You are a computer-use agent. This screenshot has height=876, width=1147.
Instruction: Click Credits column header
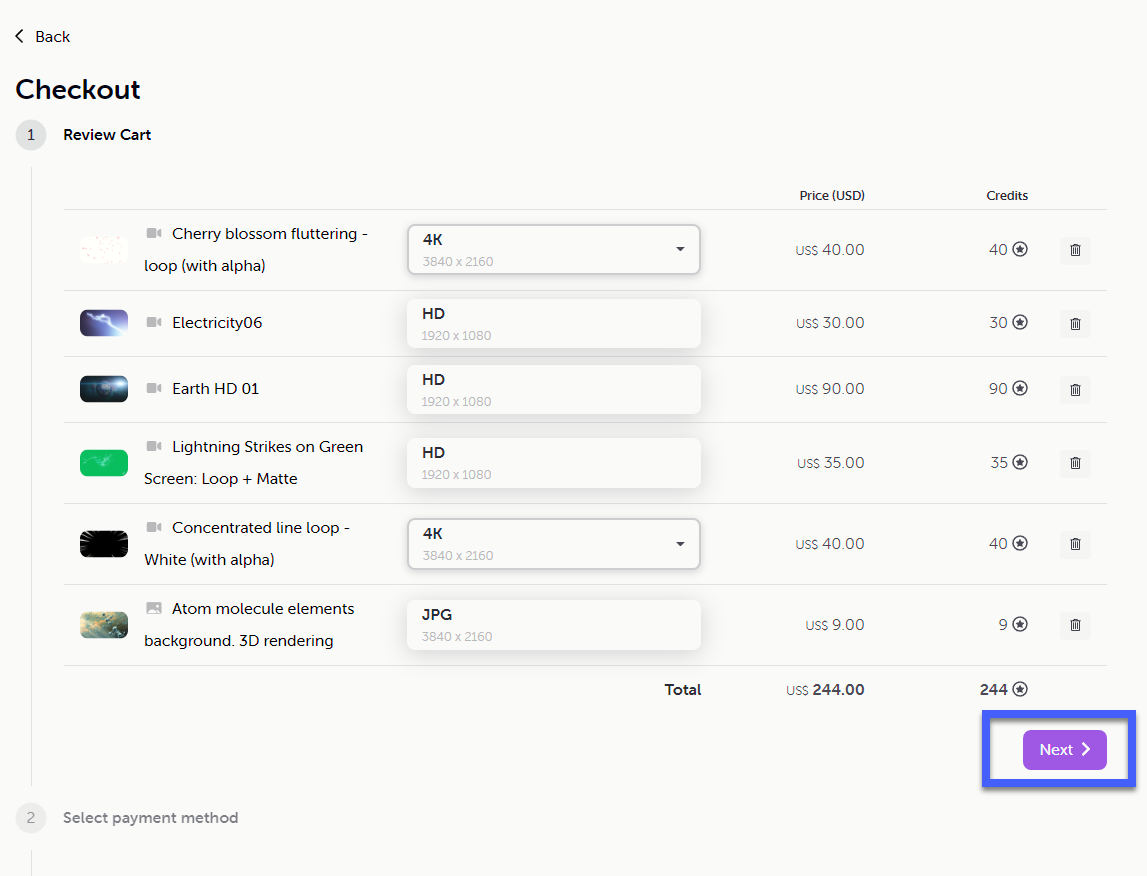1007,195
